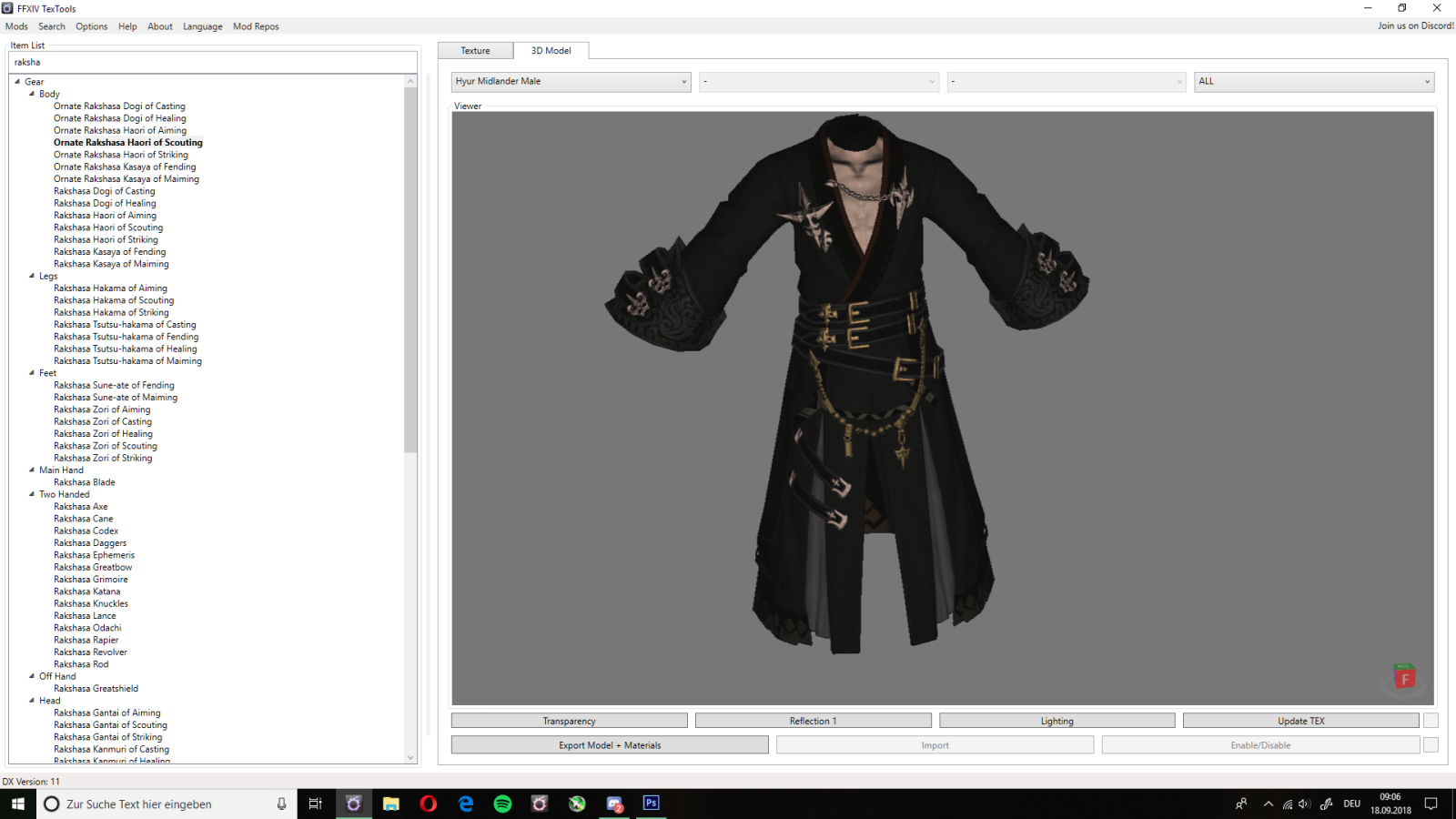Collapse the Body tree node

point(32,94)
